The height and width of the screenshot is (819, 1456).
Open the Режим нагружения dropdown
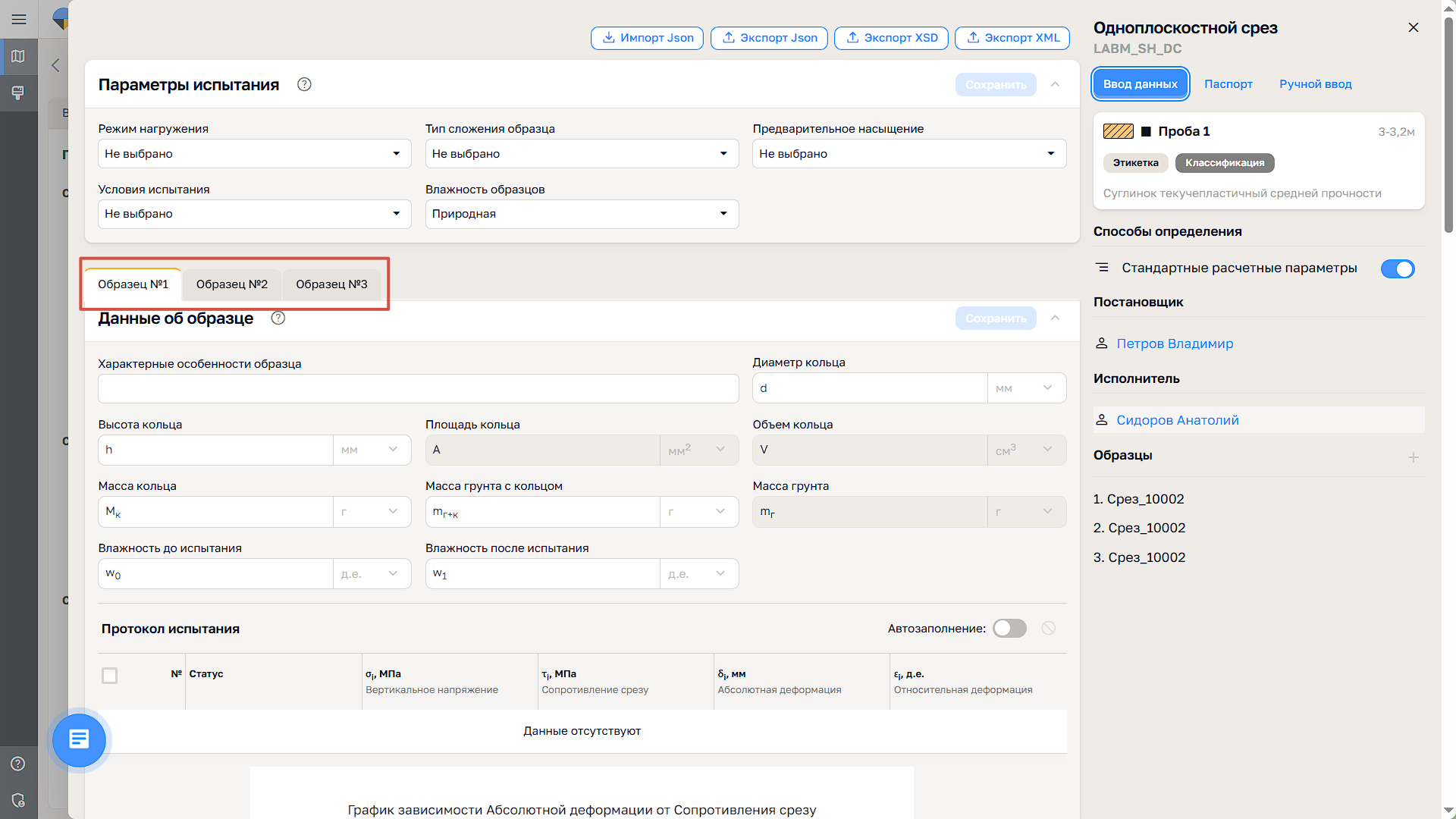(254, 154)
